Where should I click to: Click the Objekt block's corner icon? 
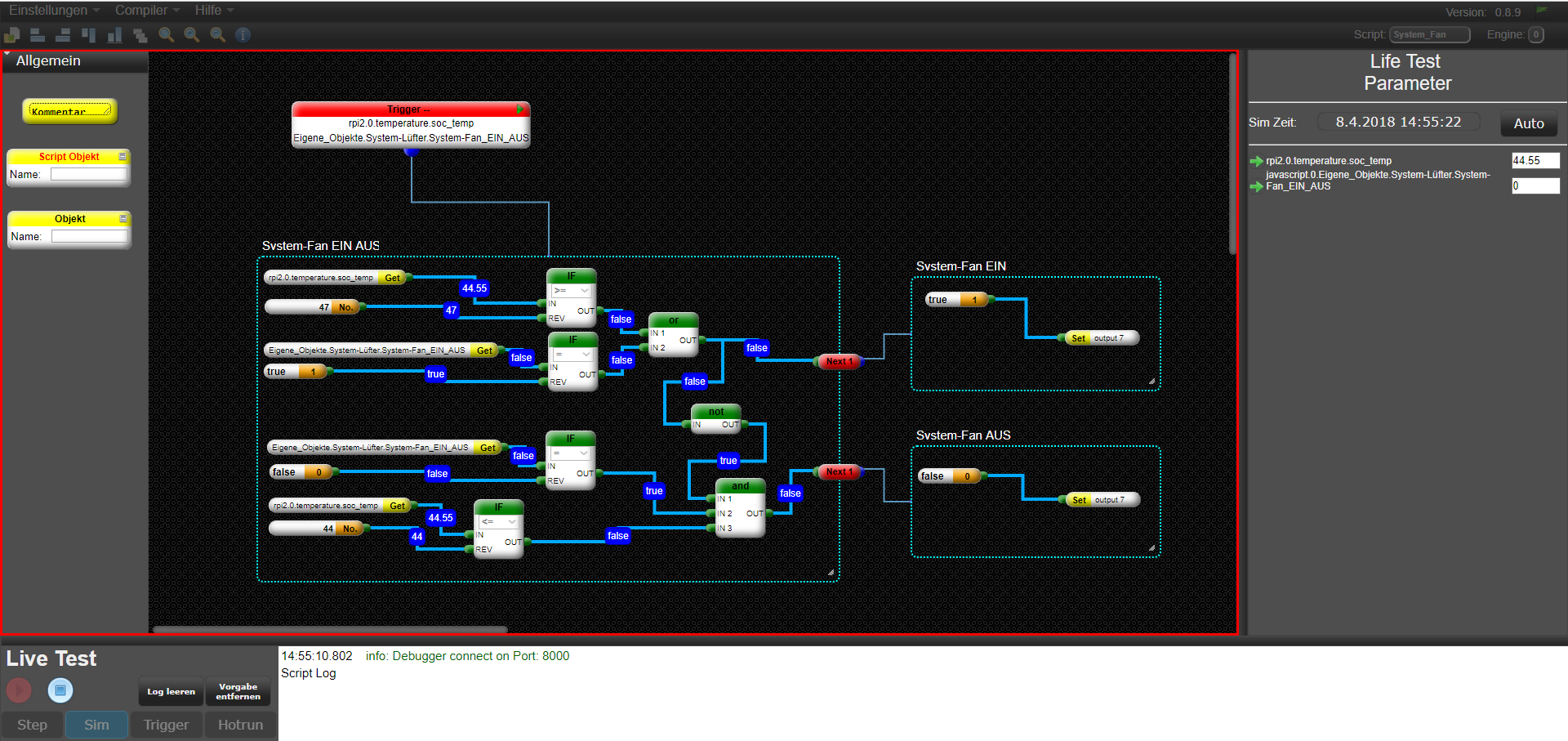[123, 218]
